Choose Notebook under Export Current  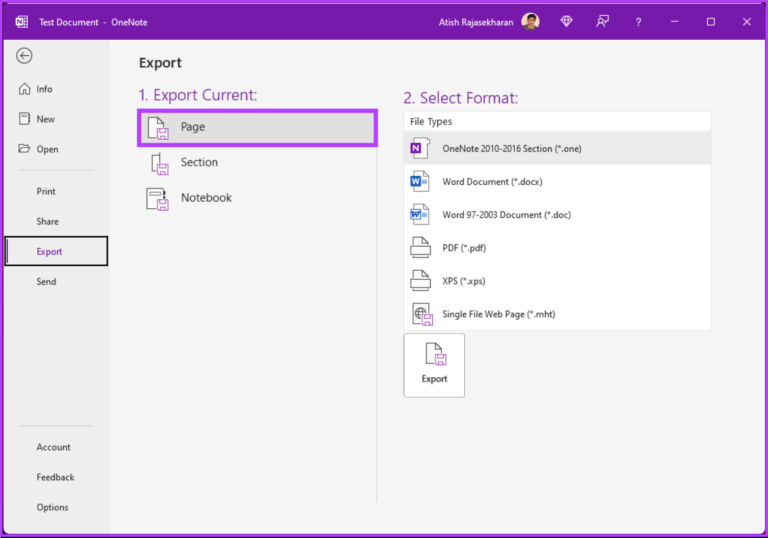(258, 198)
